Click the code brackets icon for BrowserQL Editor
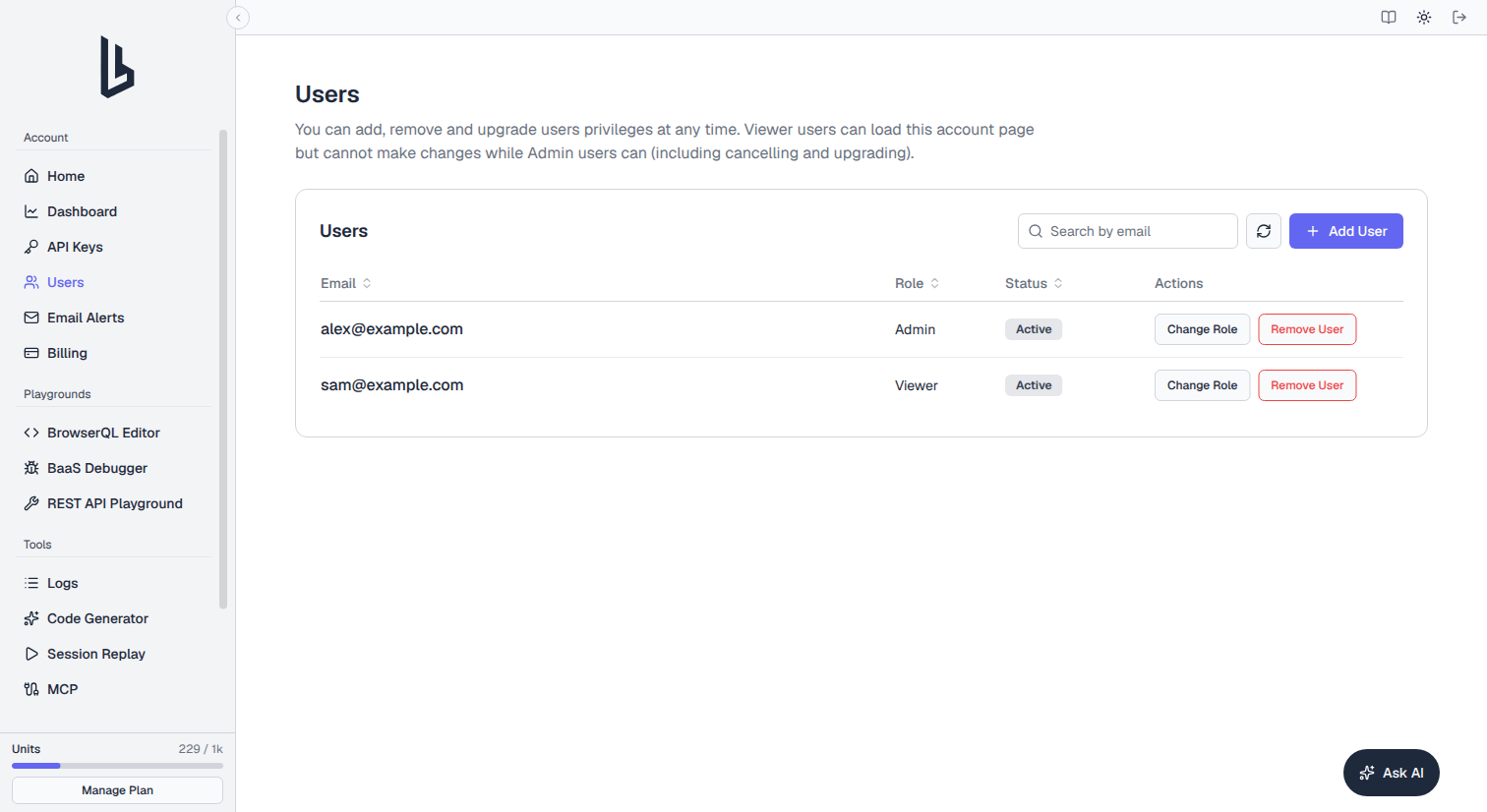The width and height of the screenshot is (1487, 812). tap(31, 433)
